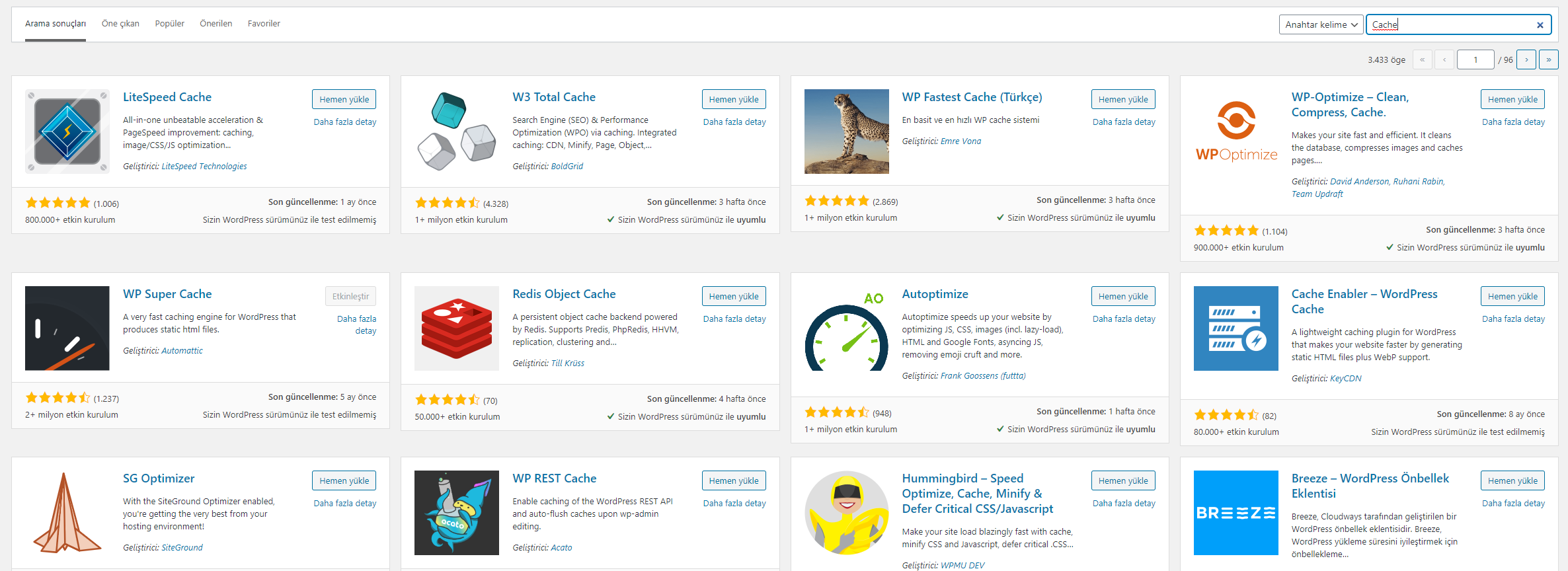Install Redis Object Cache with Hemen yükle

coord(734,296)
